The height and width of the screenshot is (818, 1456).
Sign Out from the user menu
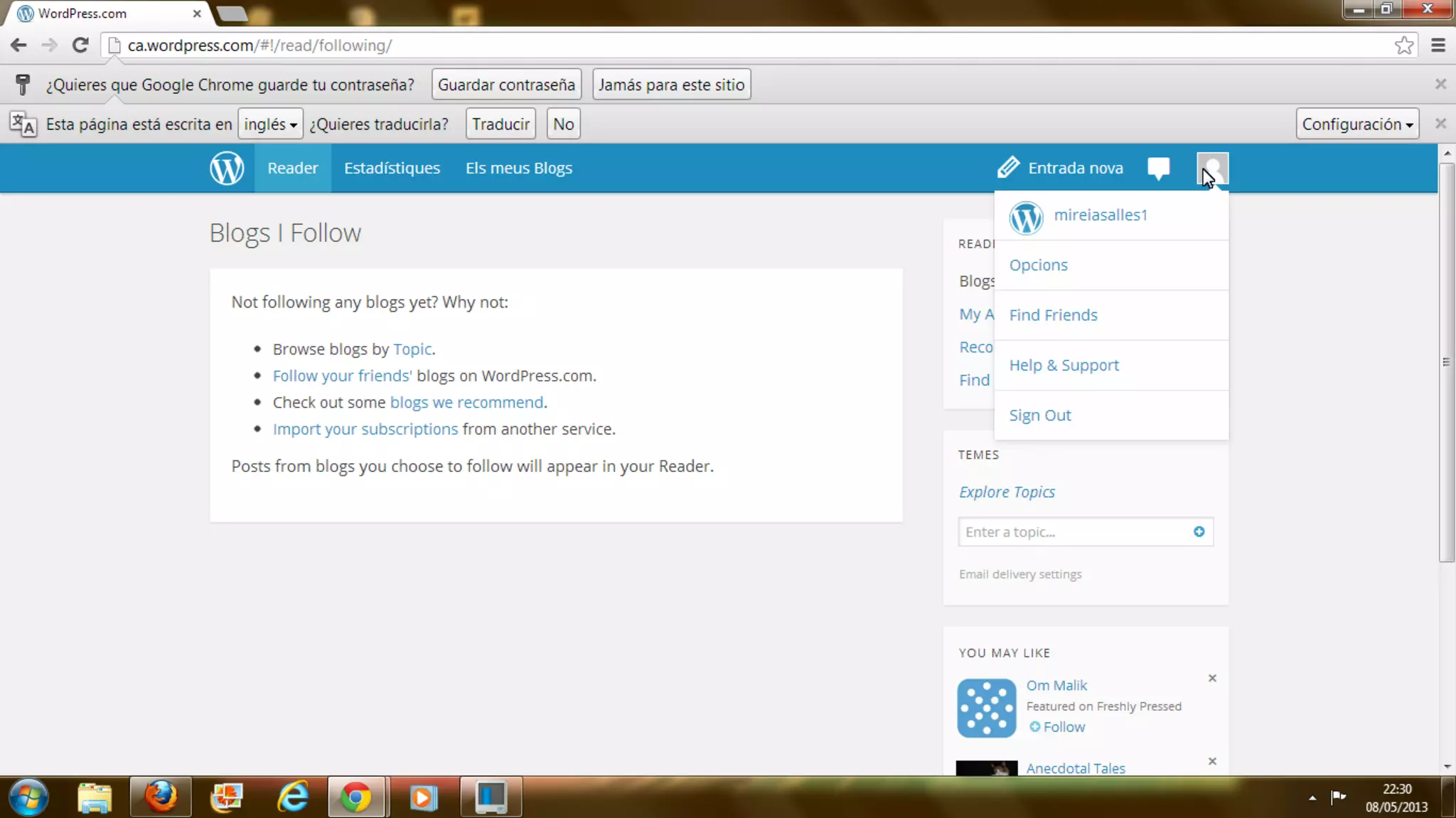(x=1111, y=415)
